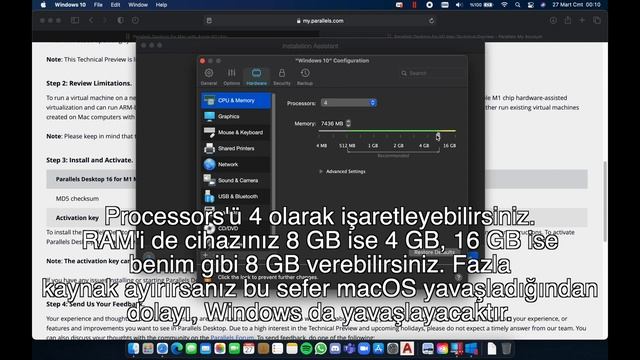The image size is (640, 360).
Task: Click the Memory slider handle
Action: [438, 136]
